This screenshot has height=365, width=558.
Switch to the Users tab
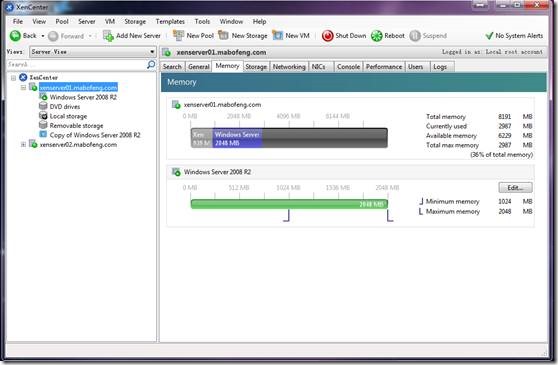coord(416,67)
